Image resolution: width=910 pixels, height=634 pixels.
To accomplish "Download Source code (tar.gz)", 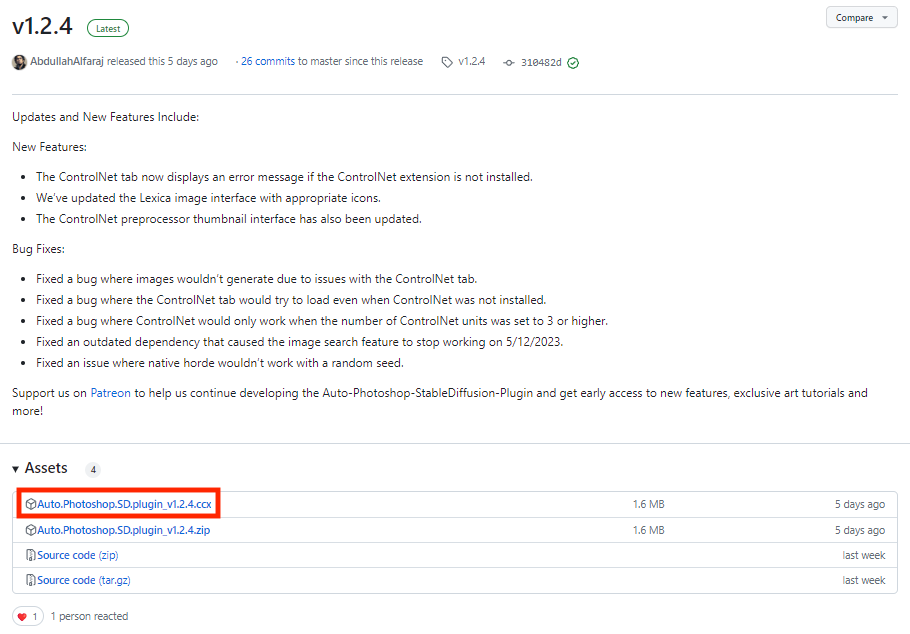I will 84,580.
